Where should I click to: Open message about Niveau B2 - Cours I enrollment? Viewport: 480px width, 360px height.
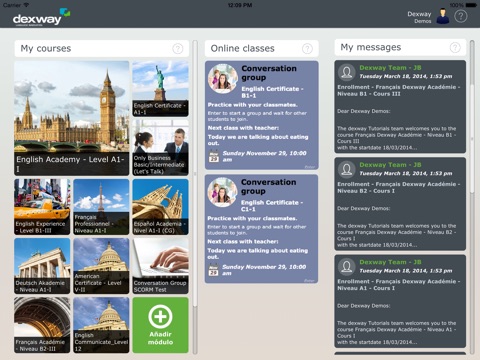click(x=400, y=204)
